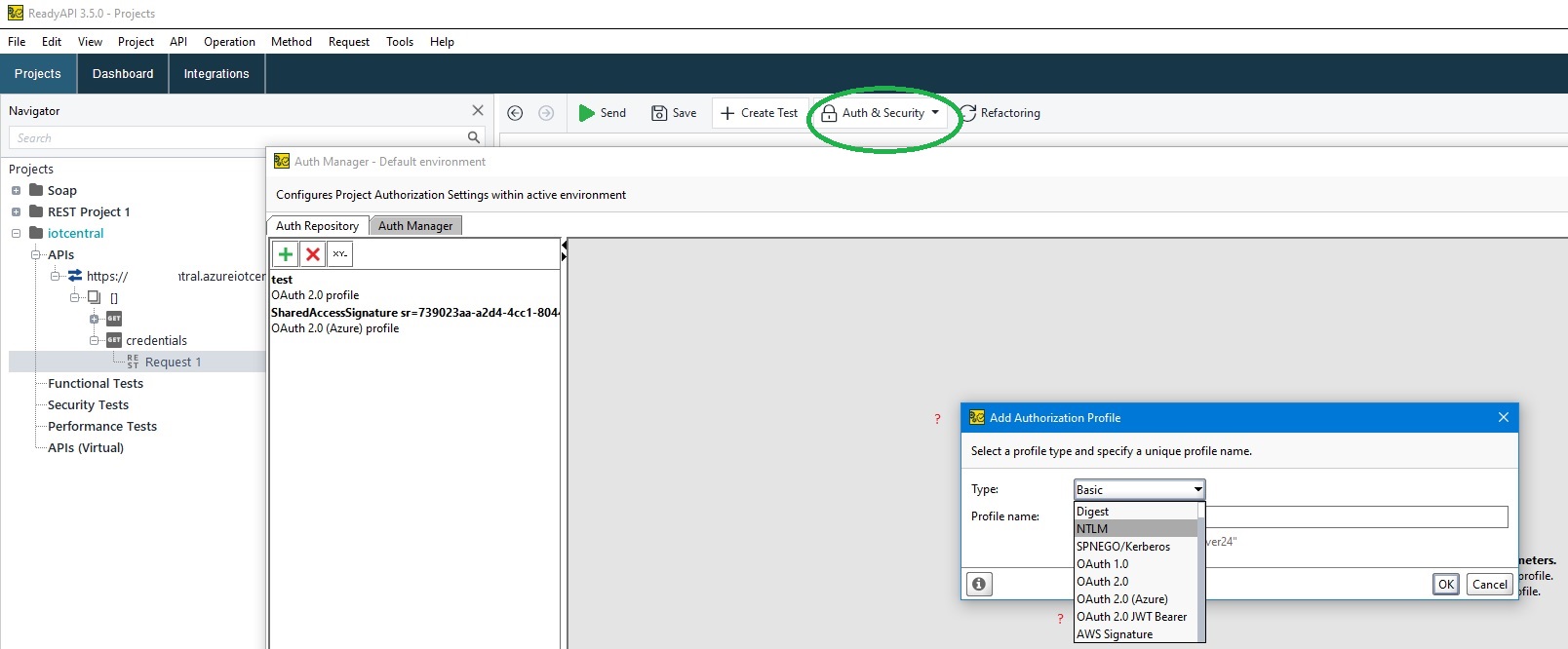
Task: Click the Create Test plus icon
Action: coord(727,113)
